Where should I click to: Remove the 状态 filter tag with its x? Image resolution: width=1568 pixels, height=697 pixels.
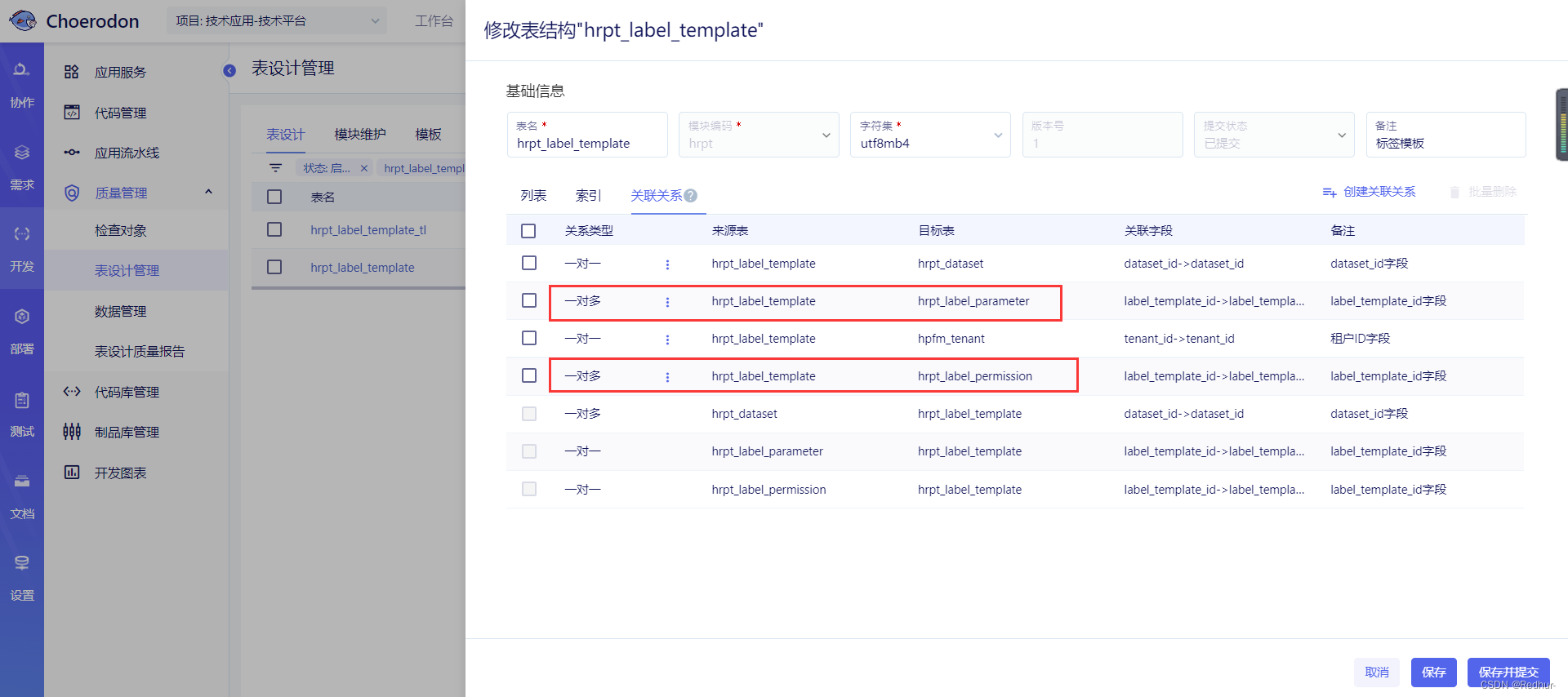click(364, 168)
